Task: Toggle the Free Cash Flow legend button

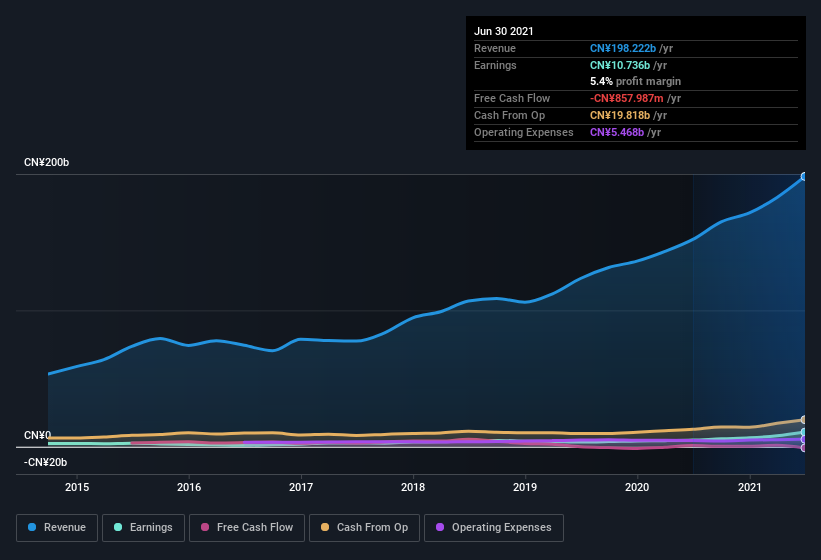Action: pyautogui.click(x=247, y=528)
